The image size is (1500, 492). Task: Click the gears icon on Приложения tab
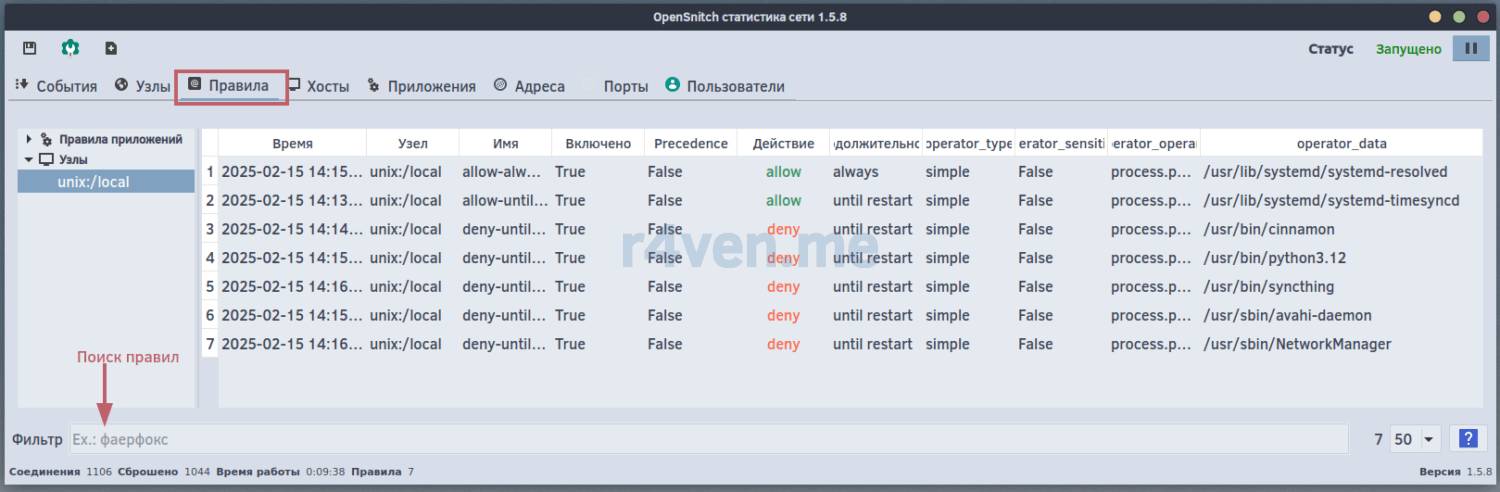(374, 86)
